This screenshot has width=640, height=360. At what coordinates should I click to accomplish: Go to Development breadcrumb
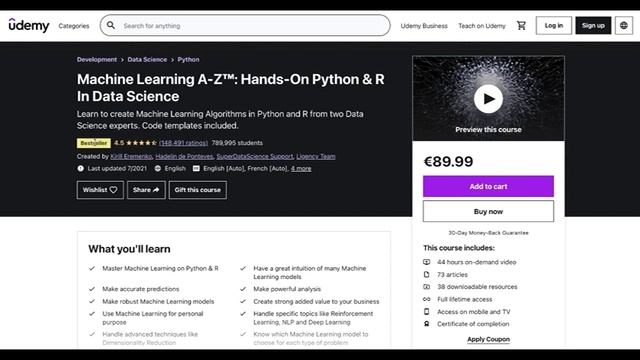pos(97,60)
